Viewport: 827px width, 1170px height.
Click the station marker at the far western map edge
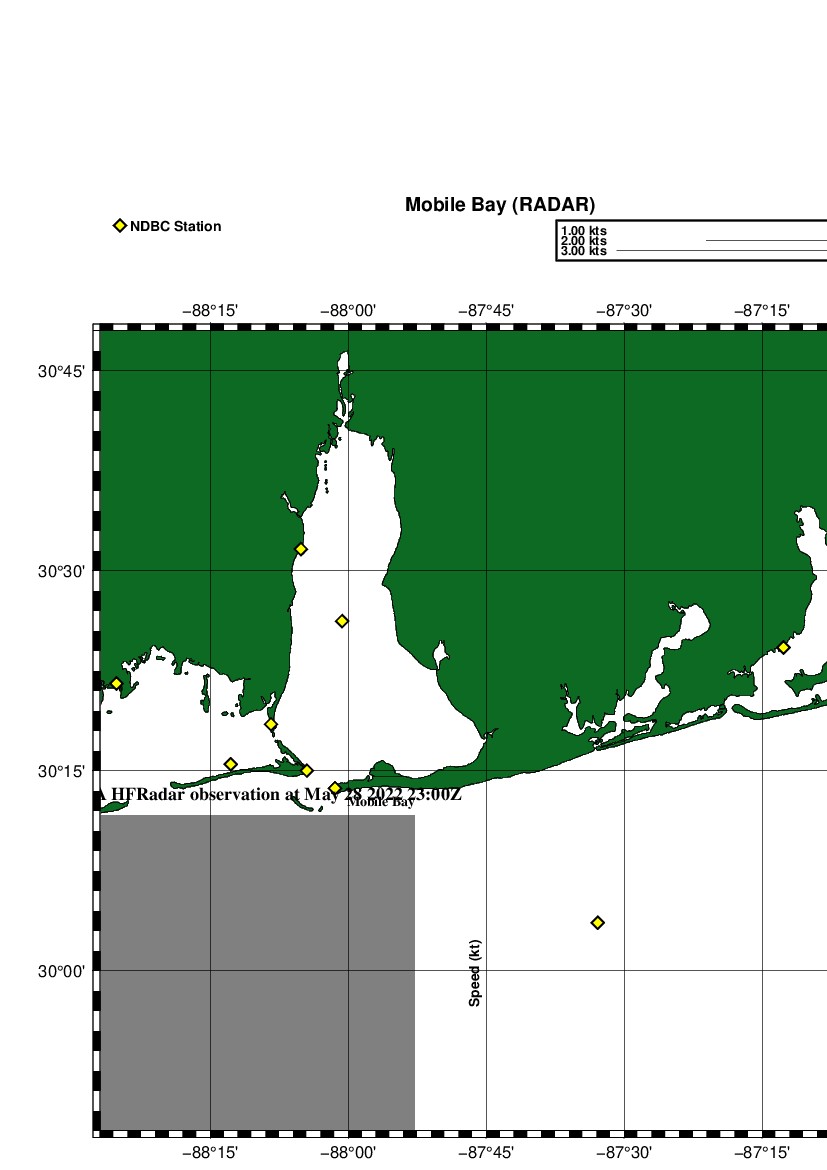point(116,684)
